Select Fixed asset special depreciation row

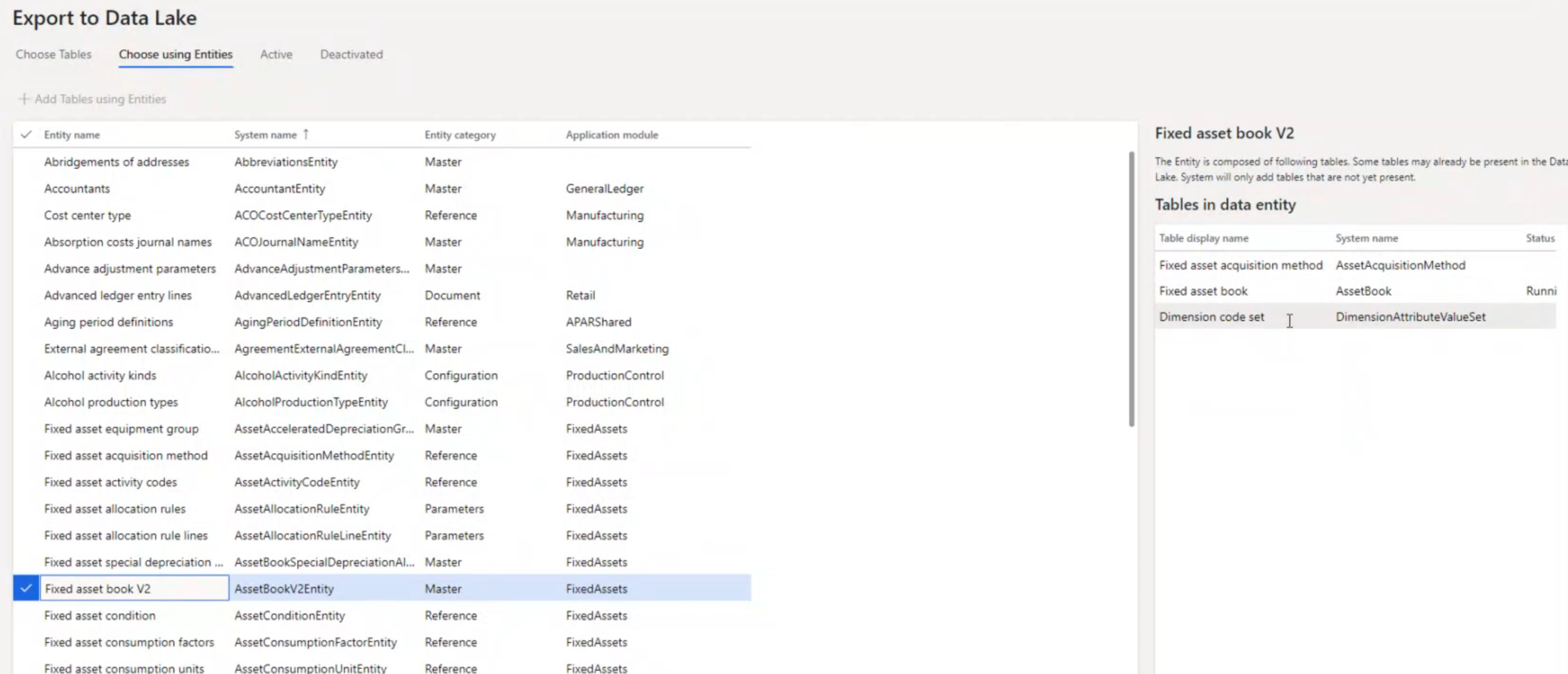point(382,562)
